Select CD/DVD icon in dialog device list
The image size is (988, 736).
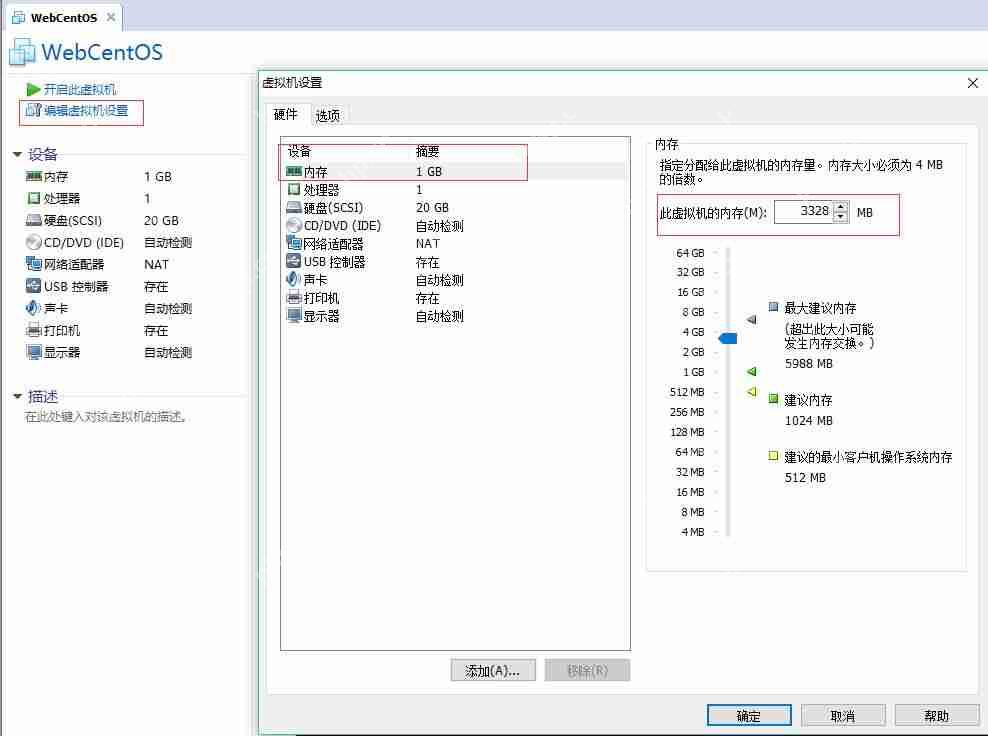pos(294,226)
